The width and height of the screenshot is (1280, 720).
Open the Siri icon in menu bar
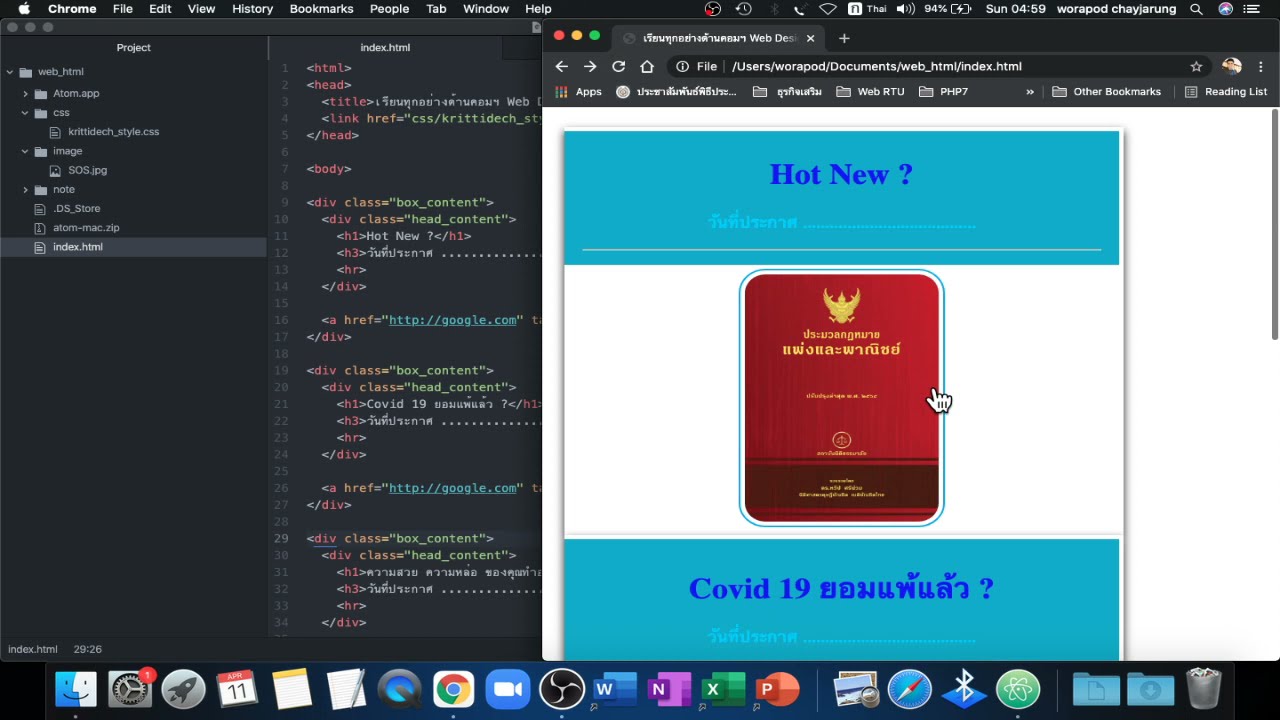coord(1226,9)
